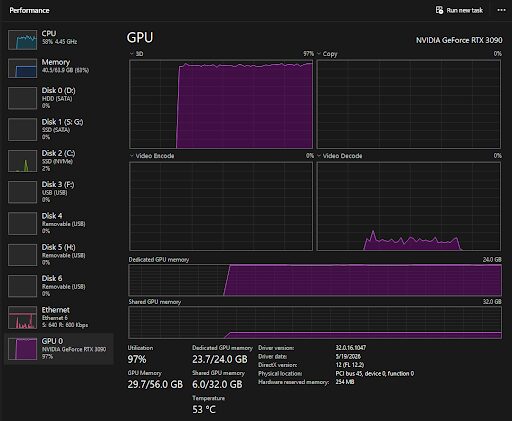The image size is (512, 421).
Task: Select Disk 2 (C:) NVMe entry
Action: (59, 161)
